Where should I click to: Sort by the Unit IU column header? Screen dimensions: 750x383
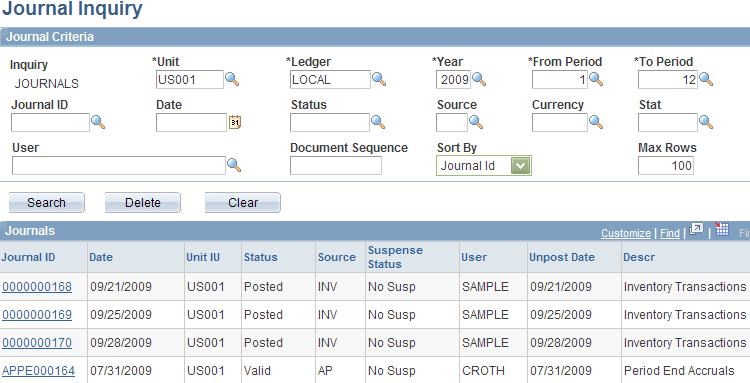point(203,257)
